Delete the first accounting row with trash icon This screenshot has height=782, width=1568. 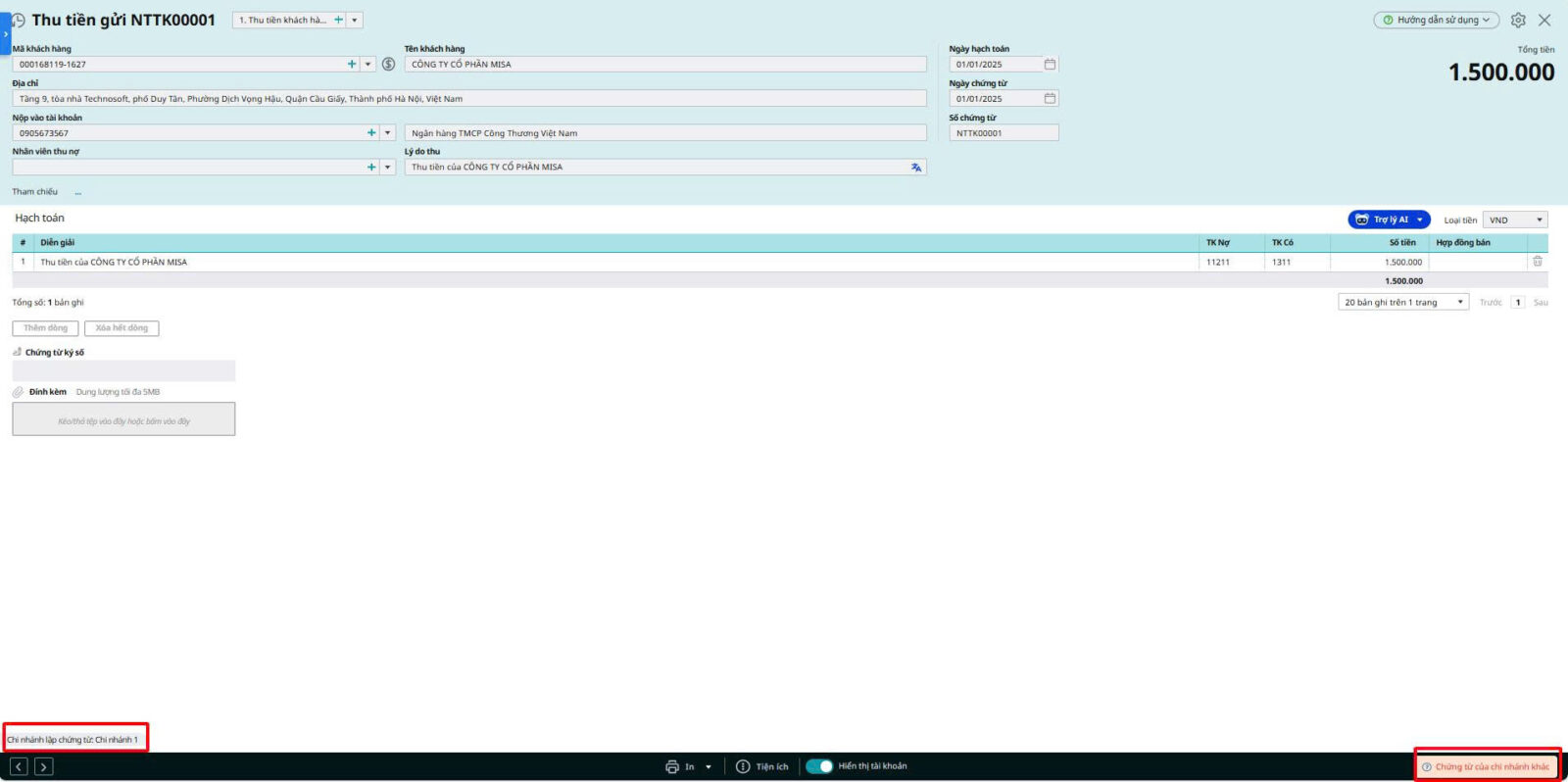[x=1538, y=262]
